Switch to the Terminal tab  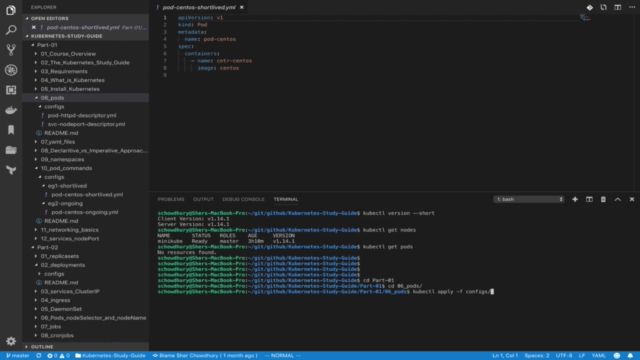(286, 199)
